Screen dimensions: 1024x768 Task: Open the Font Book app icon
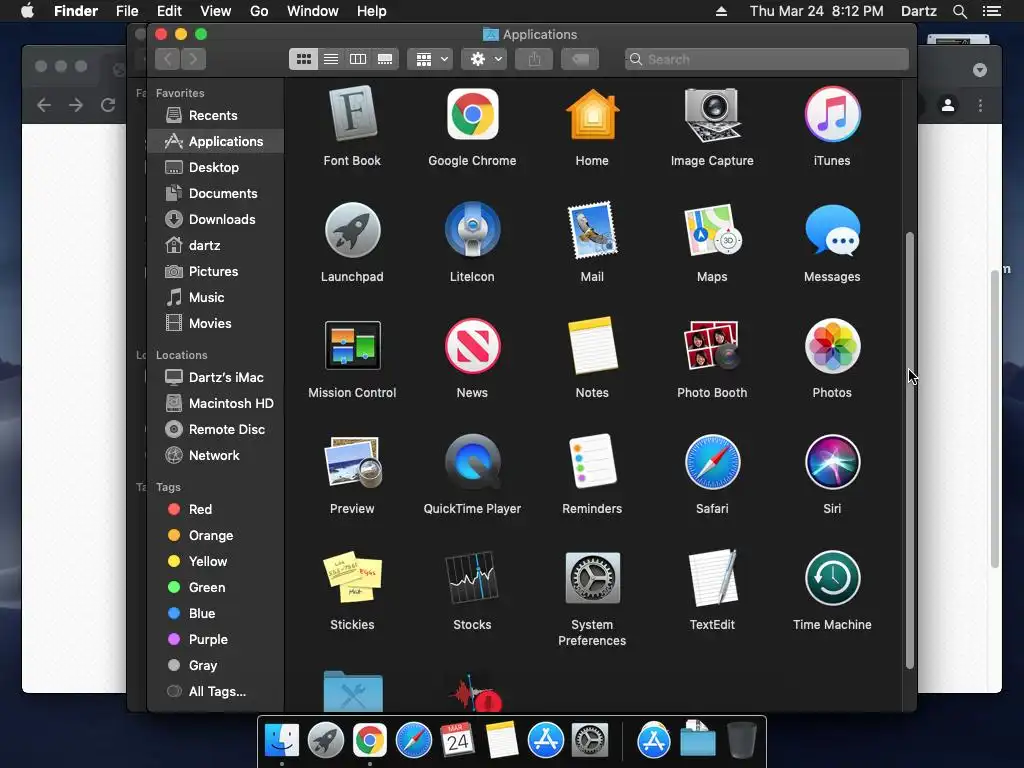pos(352,114)
